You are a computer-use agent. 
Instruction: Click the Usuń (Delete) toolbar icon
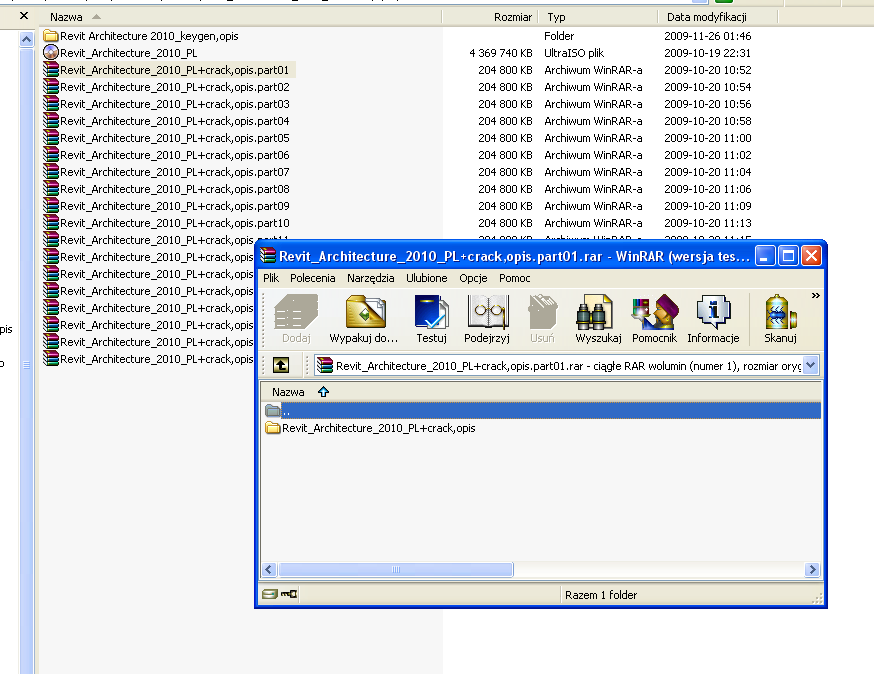tap(542, 311)
